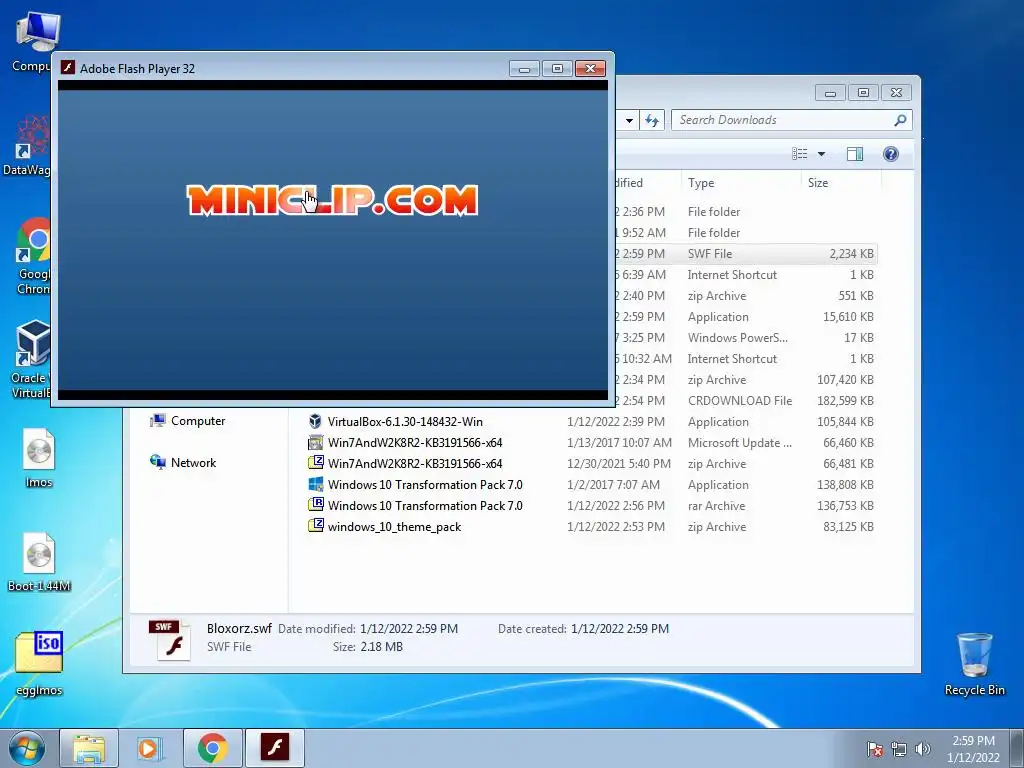
Task: Click the Change your view icon
Action: pos(800,154)
